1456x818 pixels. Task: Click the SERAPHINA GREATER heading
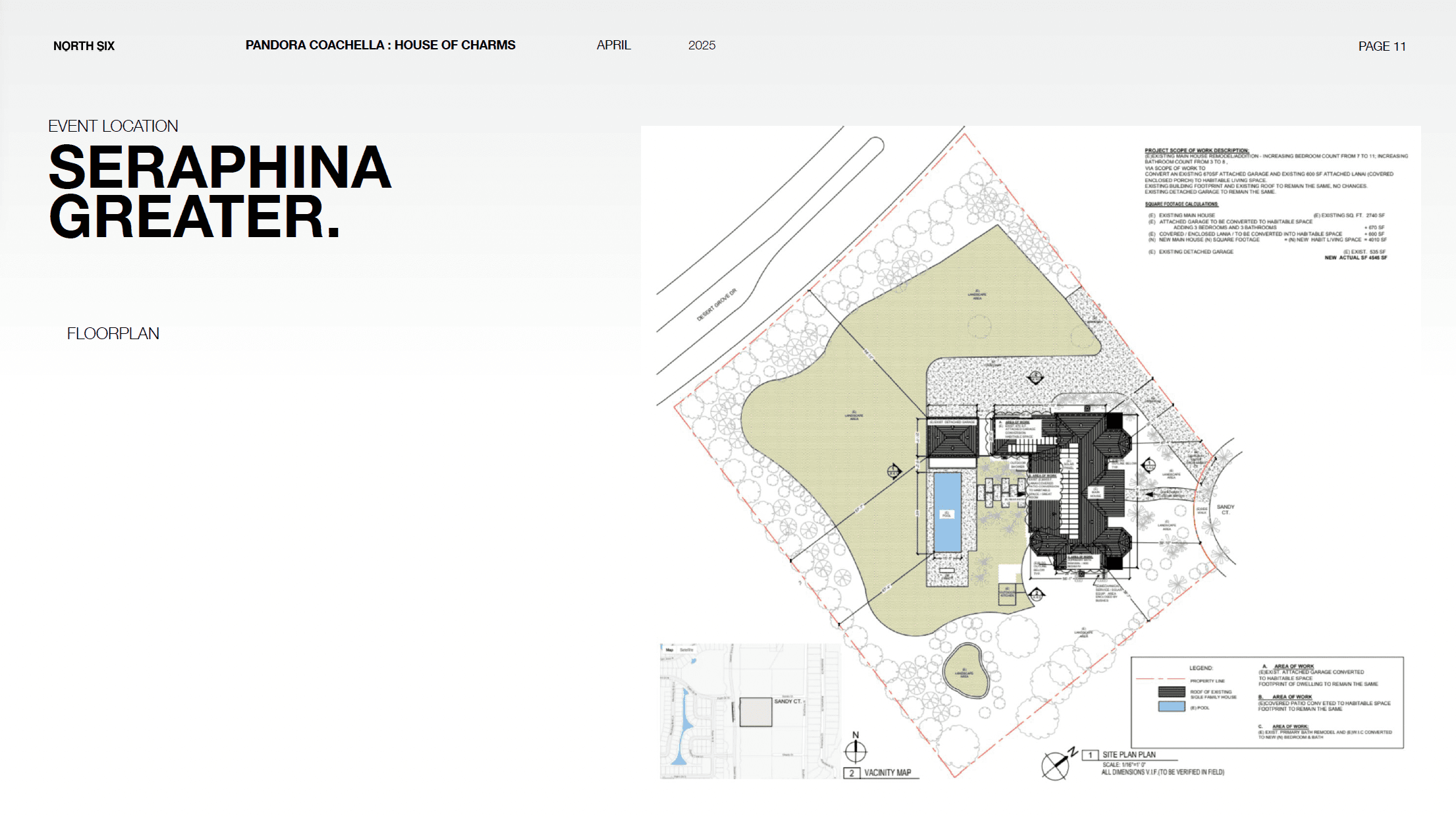point(219,192)
